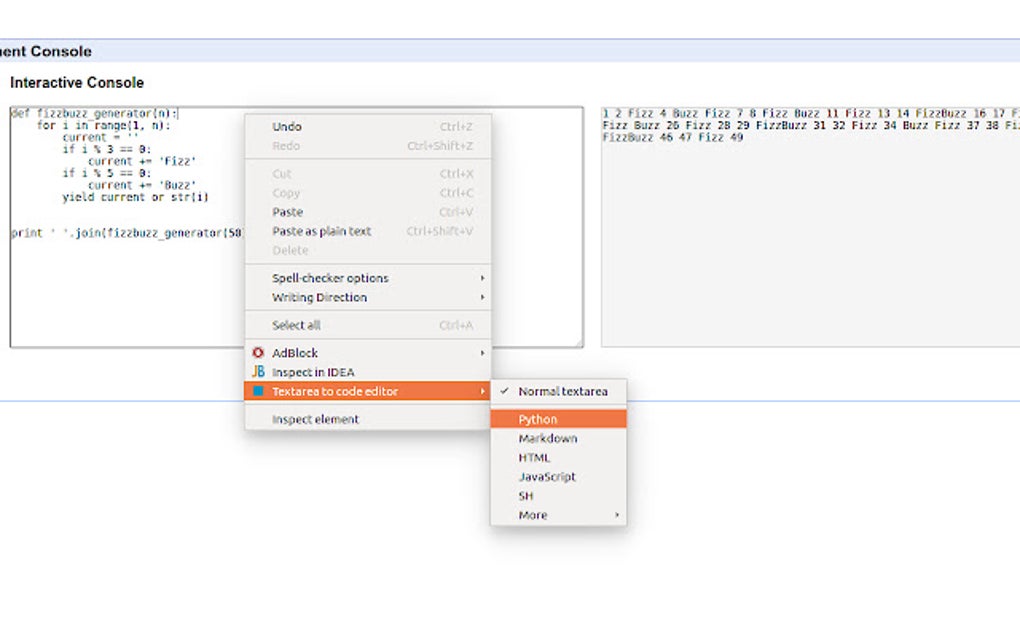Click the JetBrains IDEA icon beside Inspect
This screenshot has width=1020, height=638.
click(258, 372)
